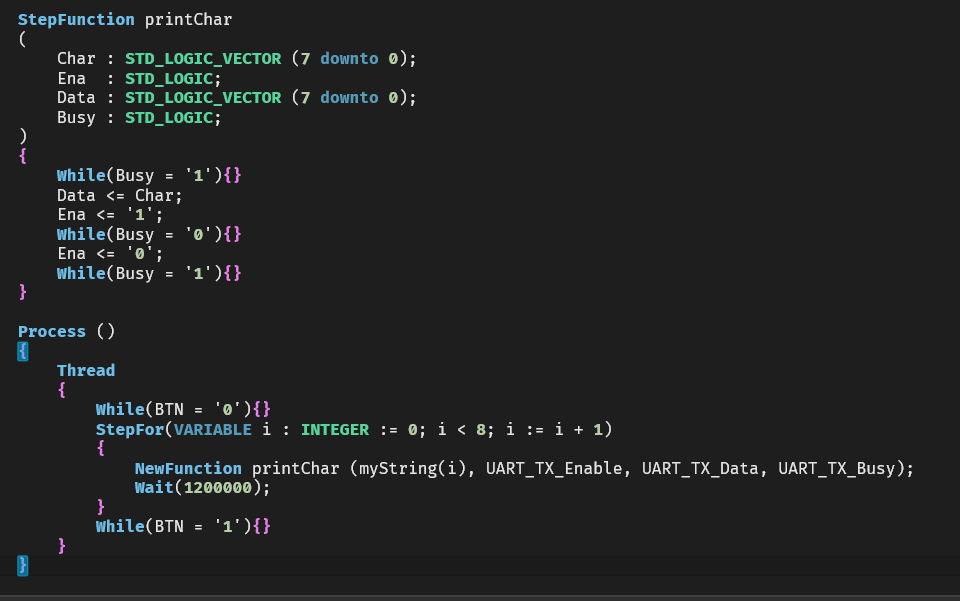Click the StepFor keyword

pyautogui.click(x=130, y=430)
